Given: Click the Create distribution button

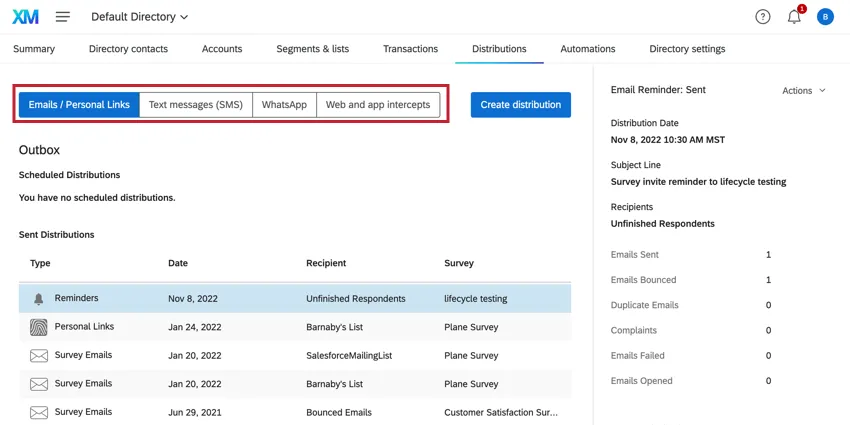Looking at the screenshot, I should pyautogui.click(x=520, y=105).
